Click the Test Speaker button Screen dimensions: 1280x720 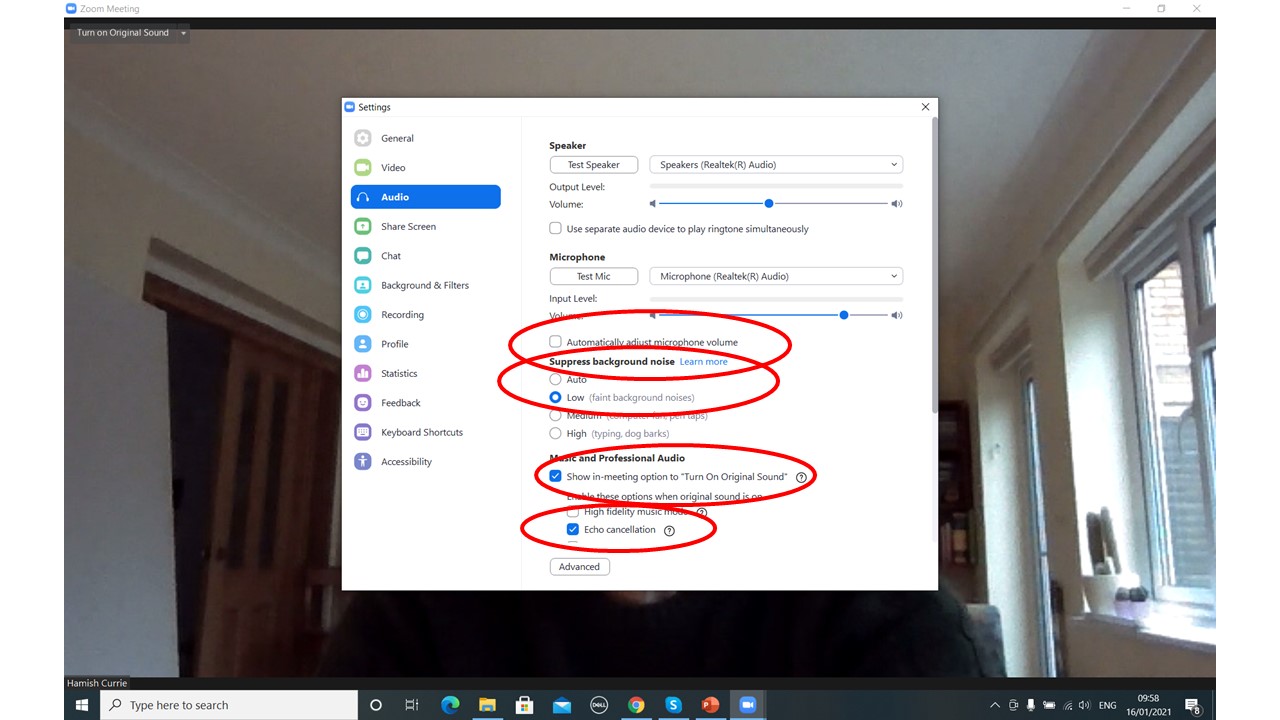click(594, 165)
